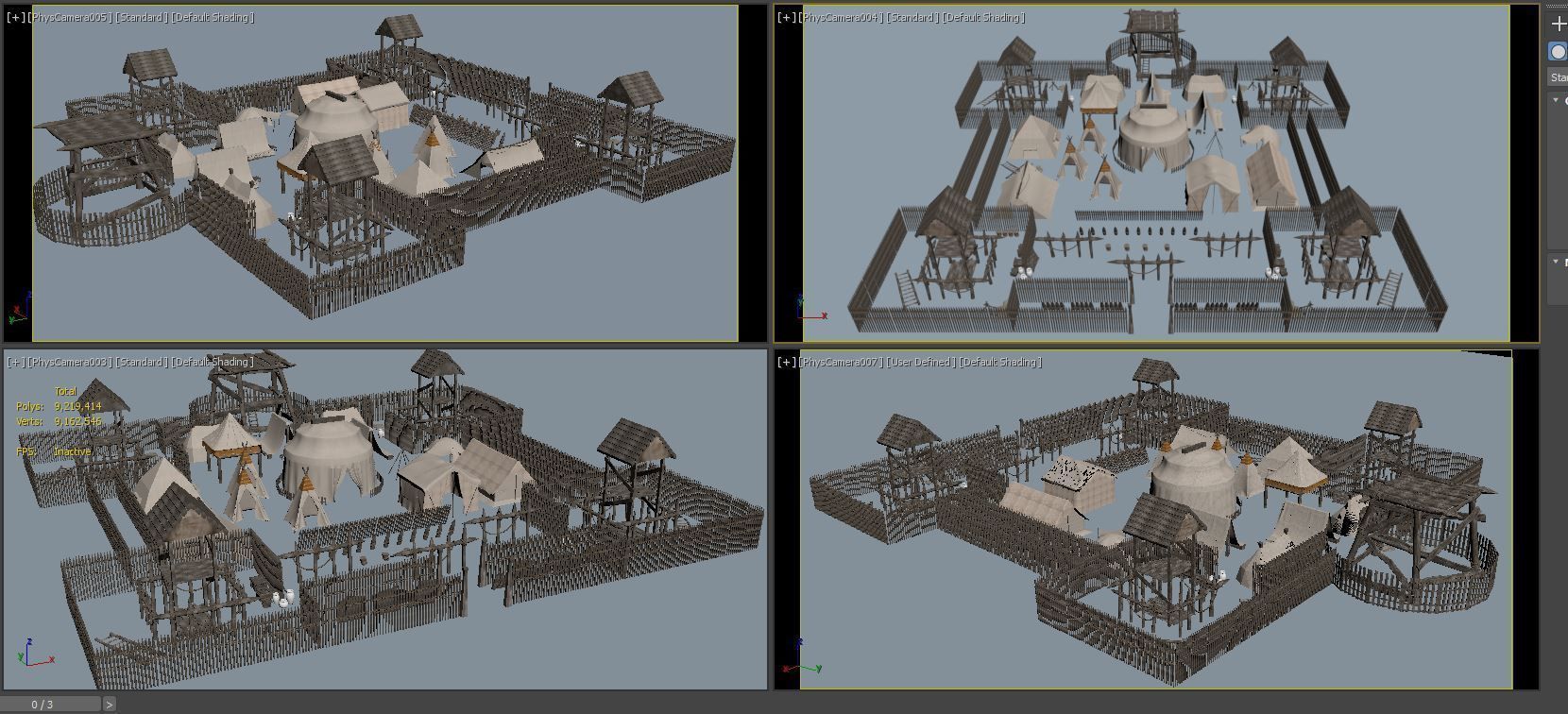Open Default Shading menu in PhysCamera005 viewport

pyautogui.click(x=213, y=17)
